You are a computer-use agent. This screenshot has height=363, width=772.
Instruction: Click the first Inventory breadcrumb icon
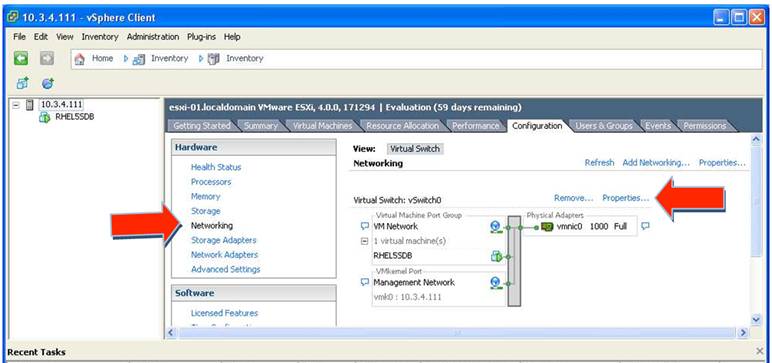(x=138, y=59)
